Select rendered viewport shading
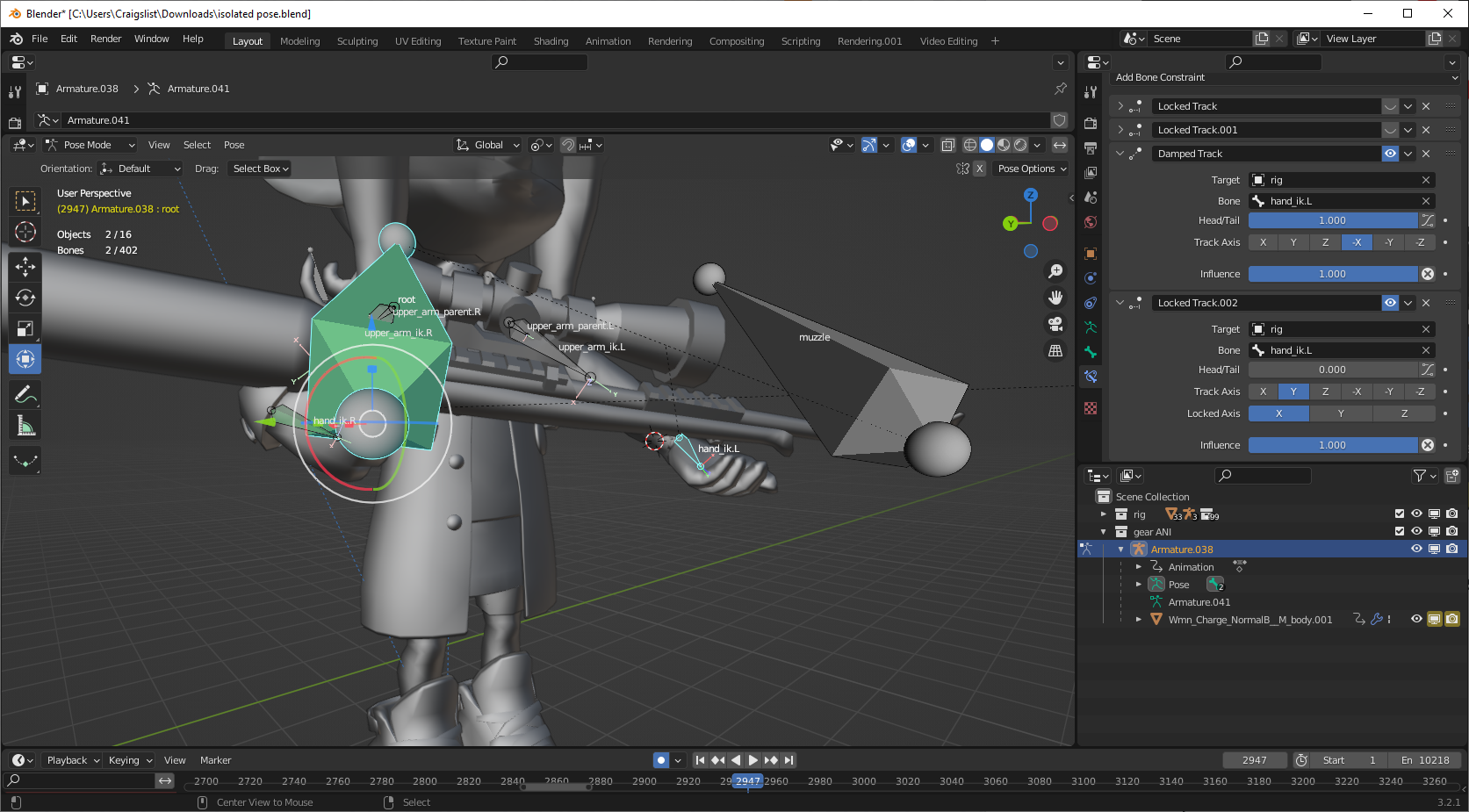The width and height of the screenshot is (1469, 812). (1020, 145)
